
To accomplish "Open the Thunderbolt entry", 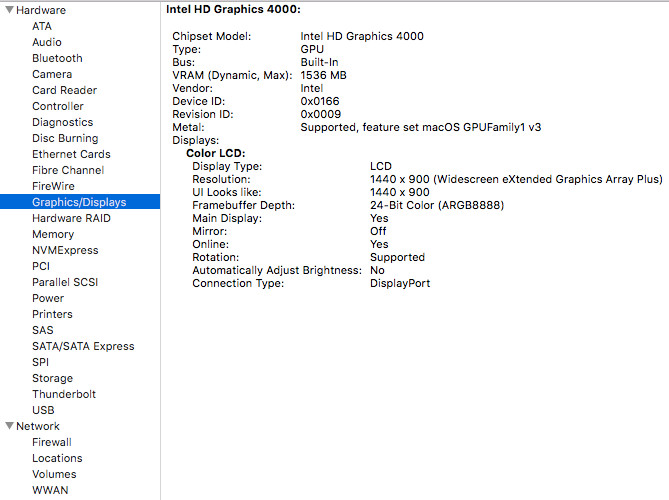I will pyautogui.click(x=64, y=394).
